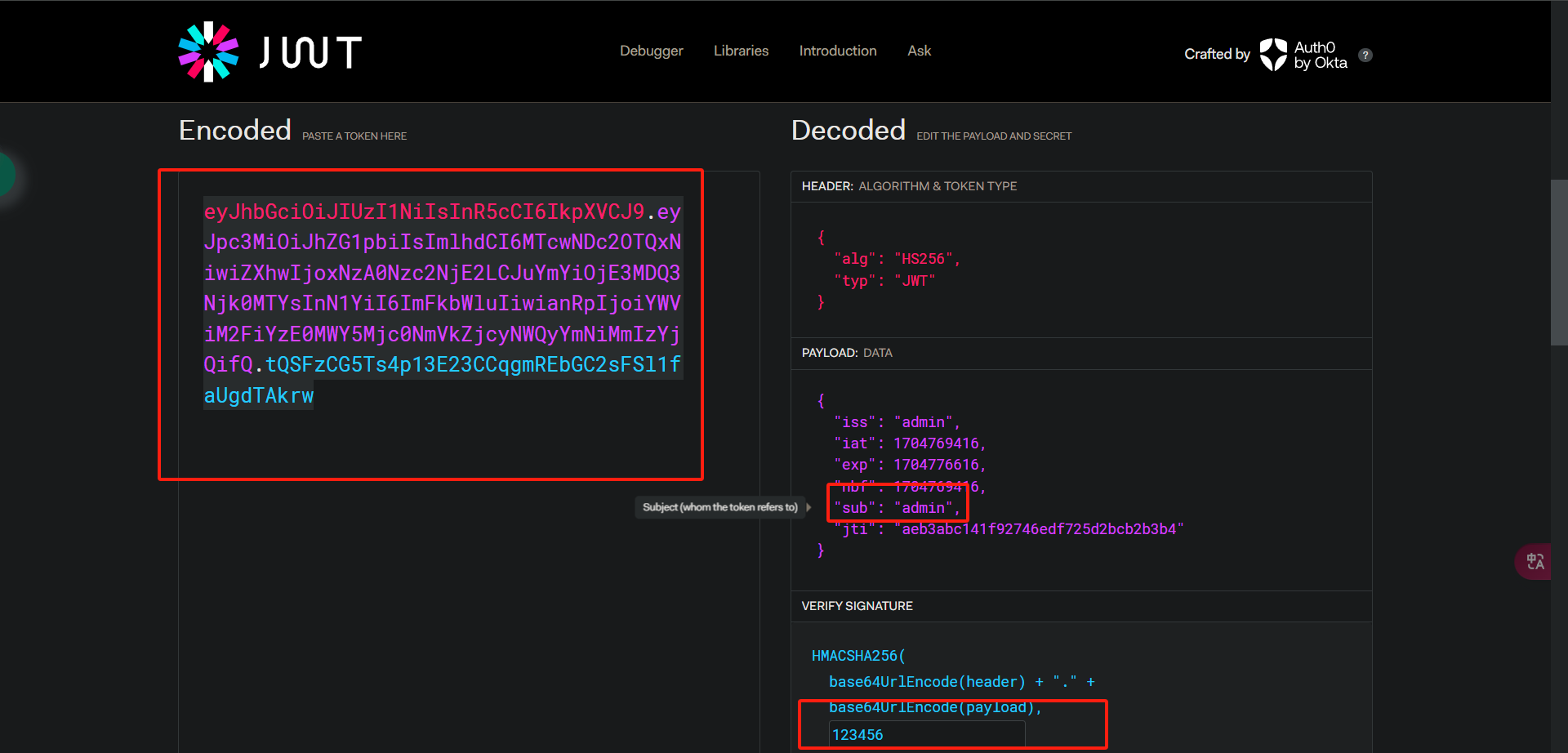Click the JWT wordmark text logo
The width and height of the screenshot is (1568, 753).
(x=310, y=52)
